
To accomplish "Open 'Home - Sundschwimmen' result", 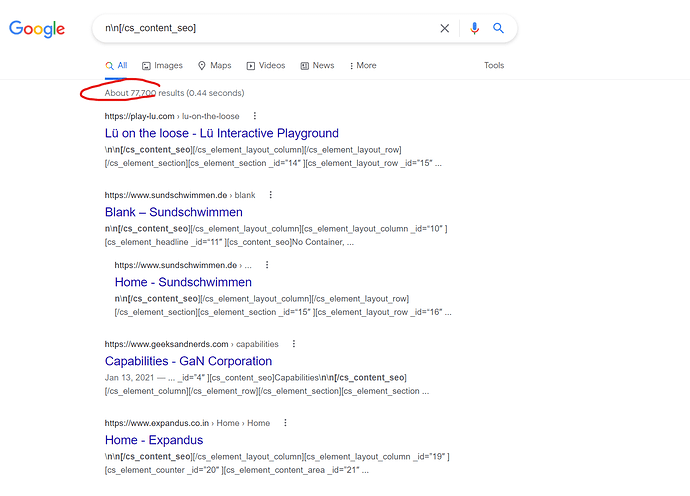I will (183, 282).
